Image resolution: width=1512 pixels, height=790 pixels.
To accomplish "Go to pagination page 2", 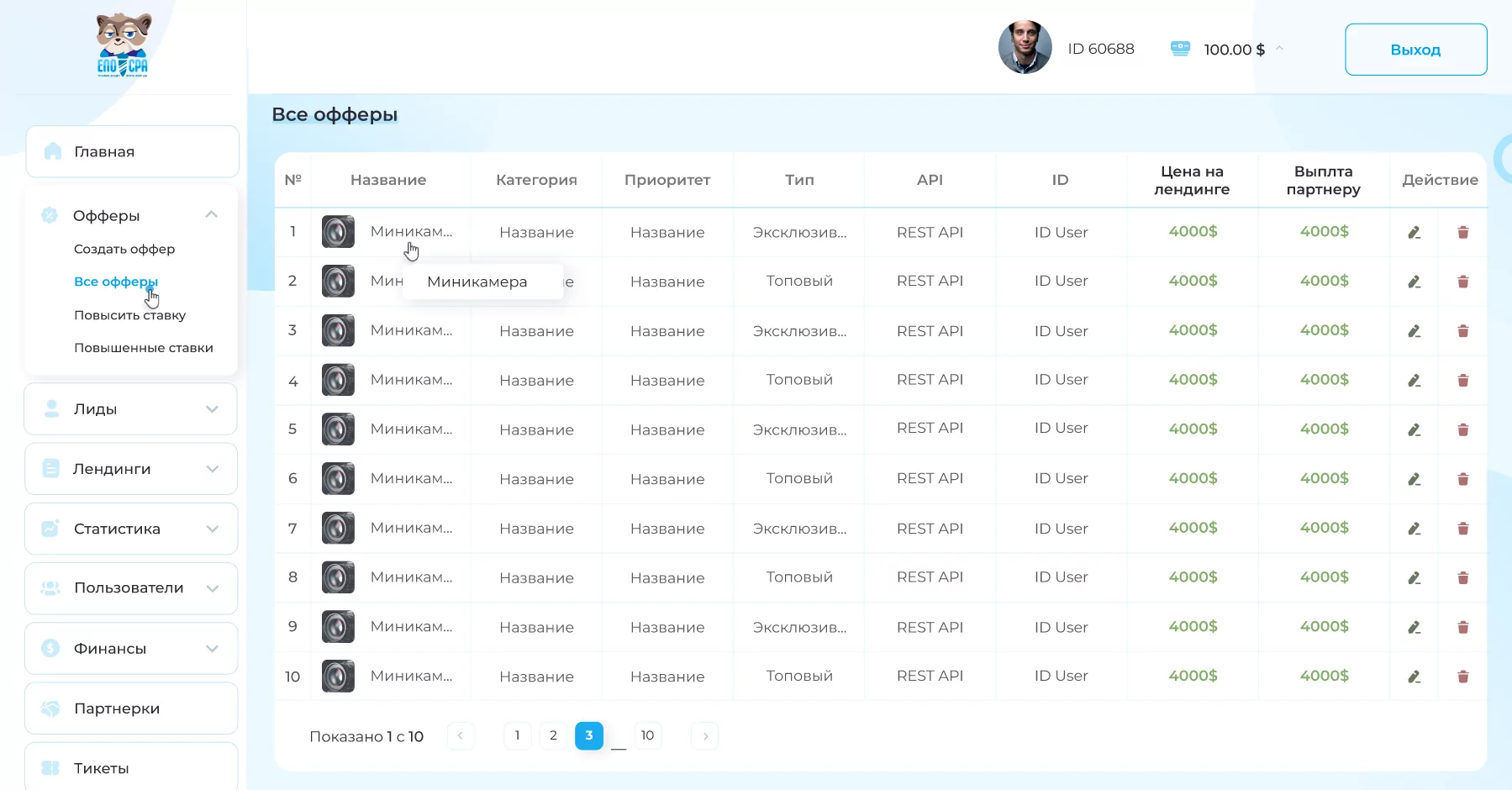I will [x=553, y=735].
